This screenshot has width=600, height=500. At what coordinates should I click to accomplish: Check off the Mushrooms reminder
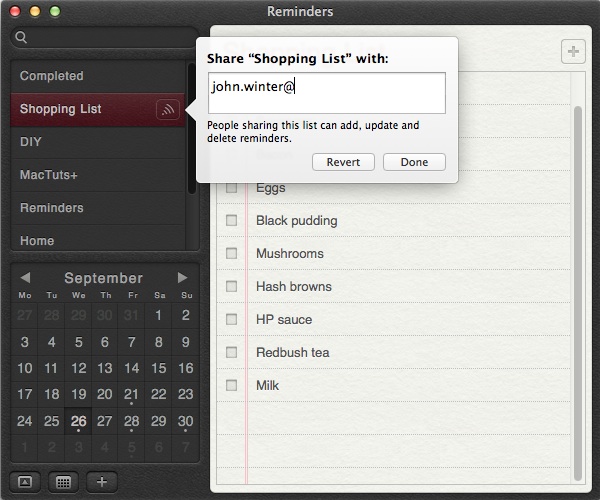pos(232,253)
